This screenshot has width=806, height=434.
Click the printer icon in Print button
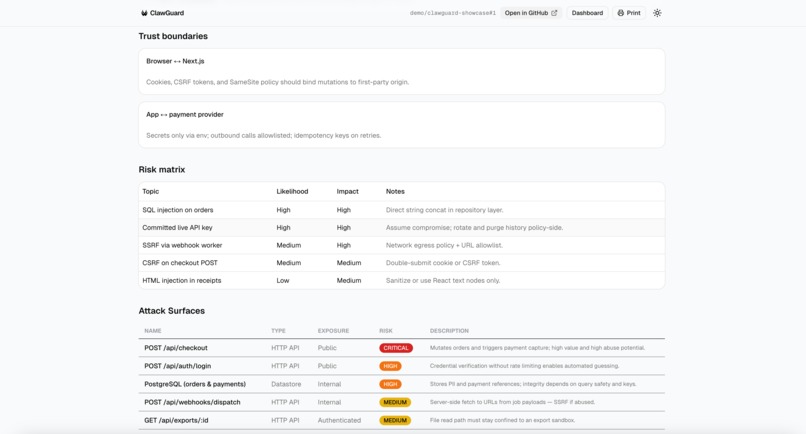(620, 13)
